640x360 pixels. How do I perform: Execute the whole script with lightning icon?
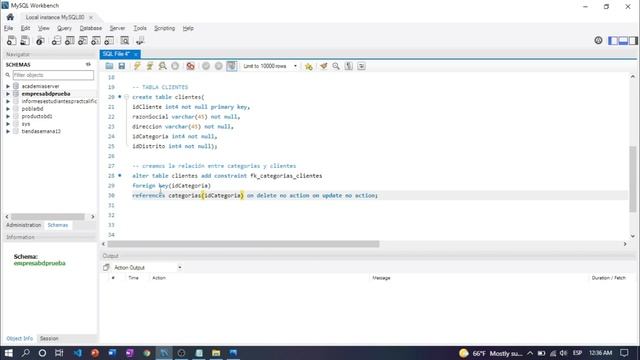137,66
